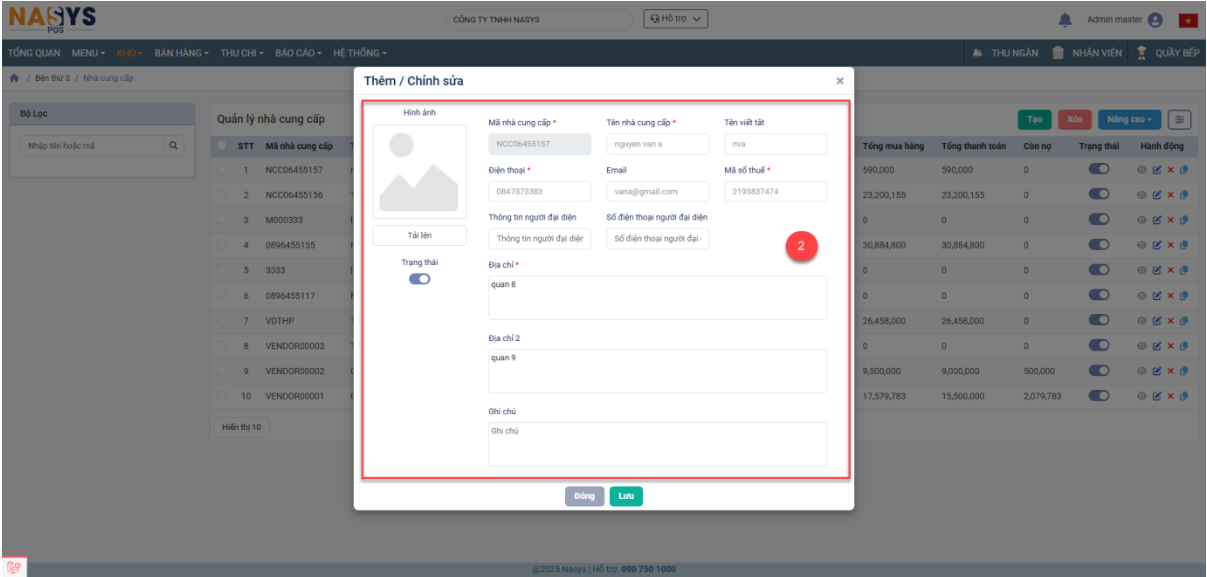
Task: Open the TỔNG QUAN menu item
Action: pyautogui.click(x=33, y=53)
